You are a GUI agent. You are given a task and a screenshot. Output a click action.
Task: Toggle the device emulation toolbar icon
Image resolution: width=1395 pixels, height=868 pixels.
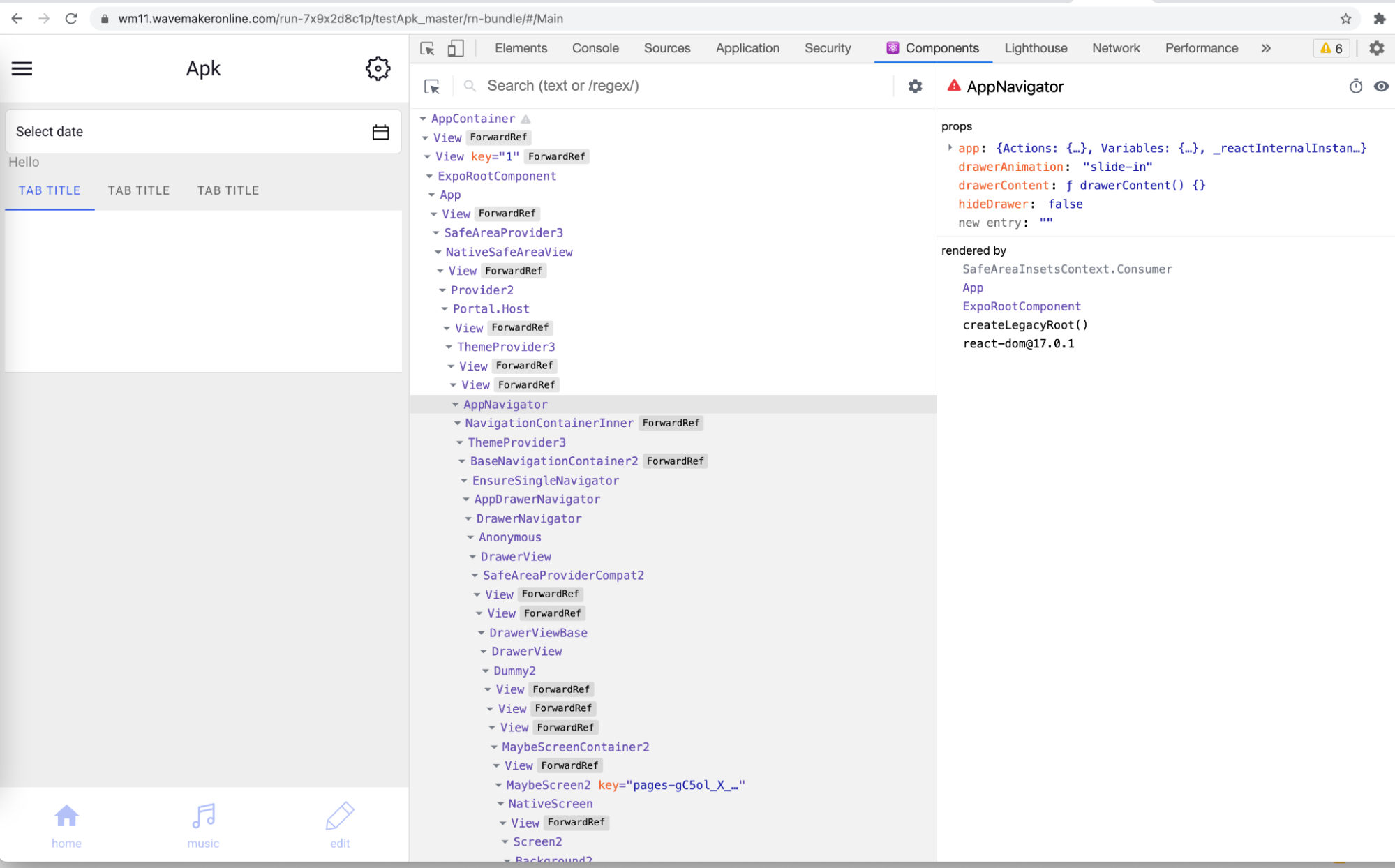(456, 48)
